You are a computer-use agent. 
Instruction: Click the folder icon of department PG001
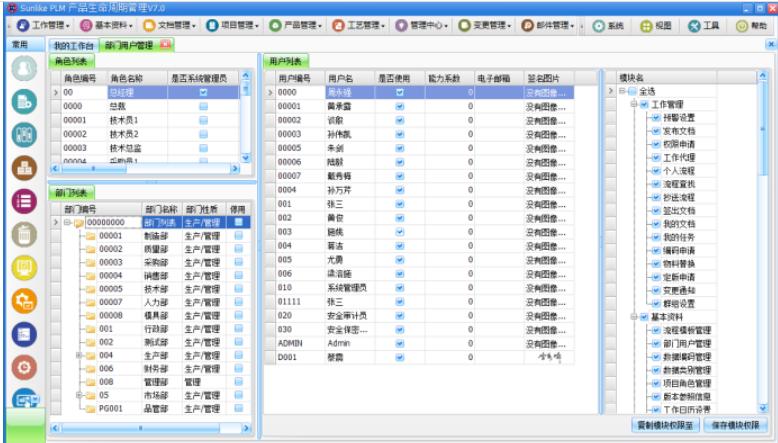click(90, 409)
